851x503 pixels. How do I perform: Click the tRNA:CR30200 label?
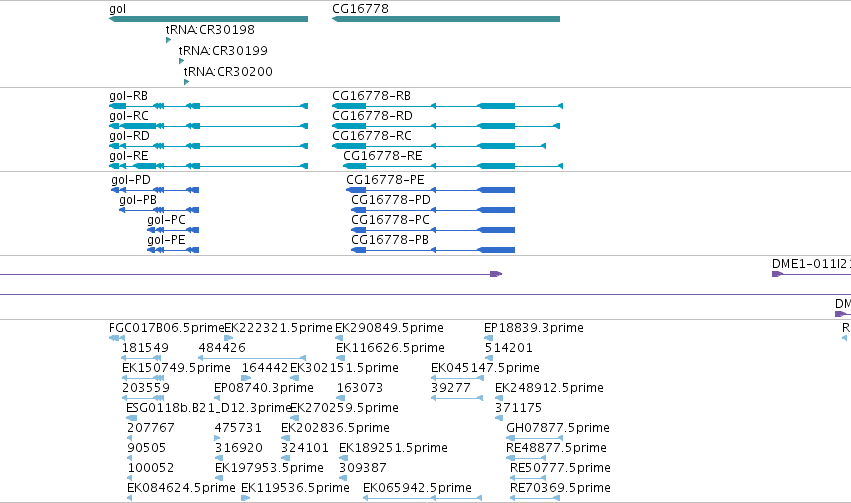click(x=228, y=72)
